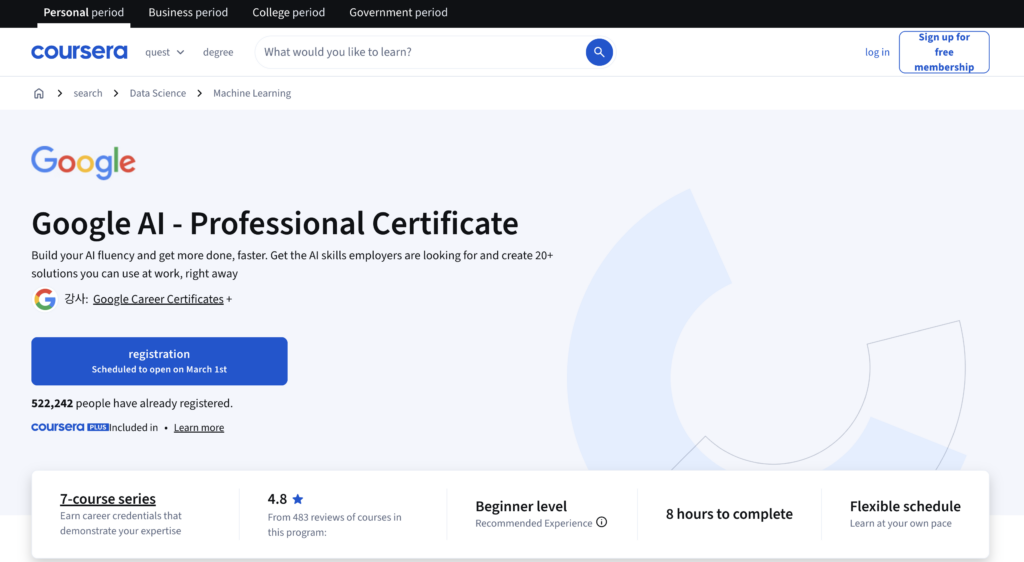Click the info icon beside Recommended Experience
This screenshot has width=1024, height=562.
(x=601, y=522)
